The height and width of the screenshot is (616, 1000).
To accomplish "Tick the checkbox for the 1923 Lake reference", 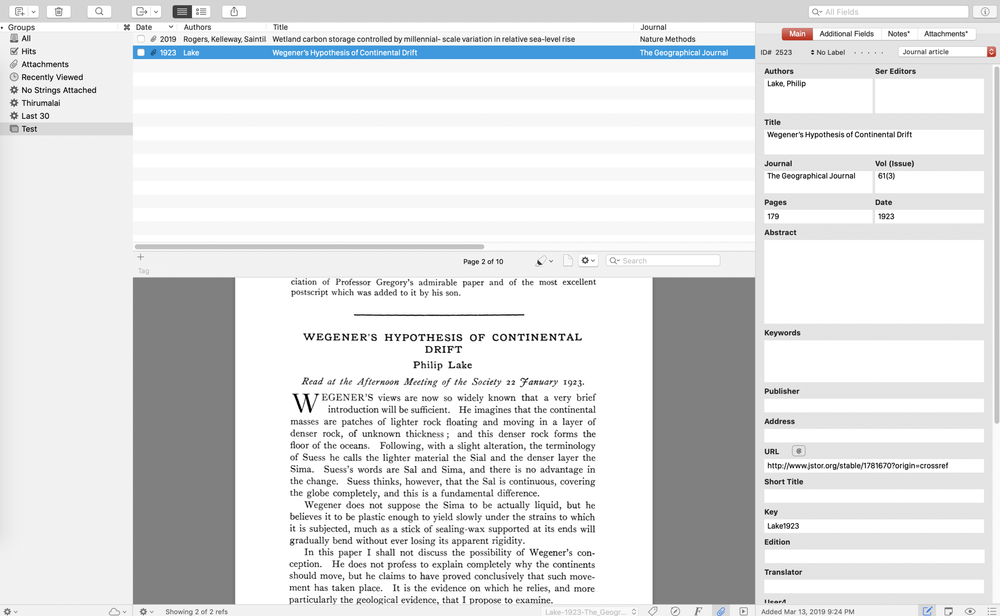I will (x=141, y=52).
